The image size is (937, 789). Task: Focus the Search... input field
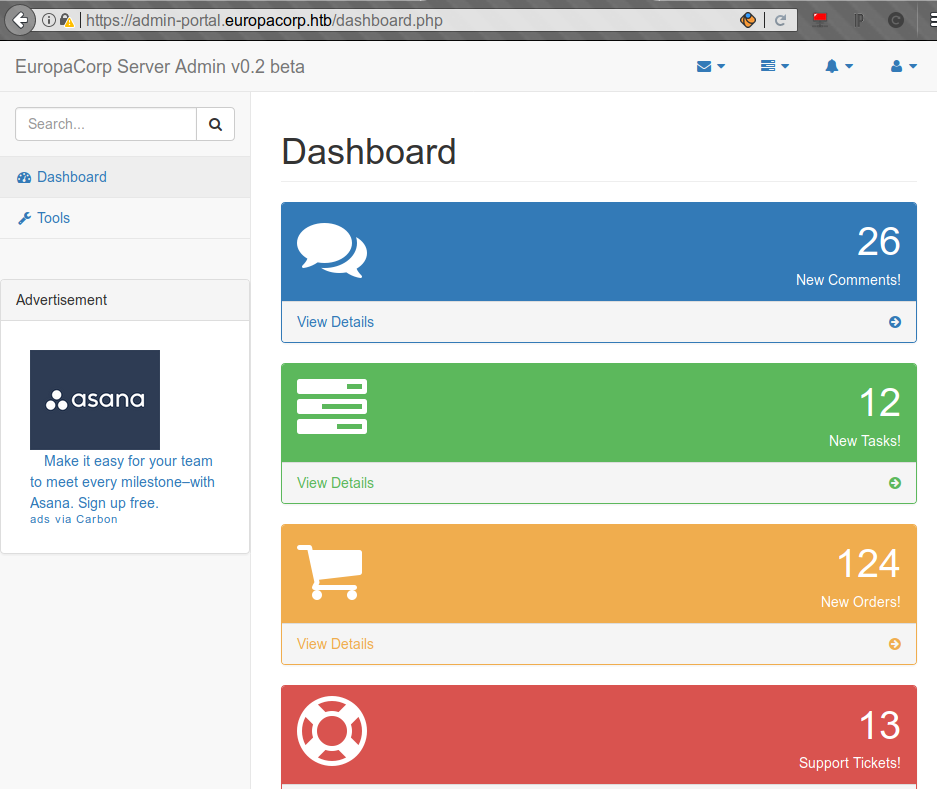(x=106, y=124)
